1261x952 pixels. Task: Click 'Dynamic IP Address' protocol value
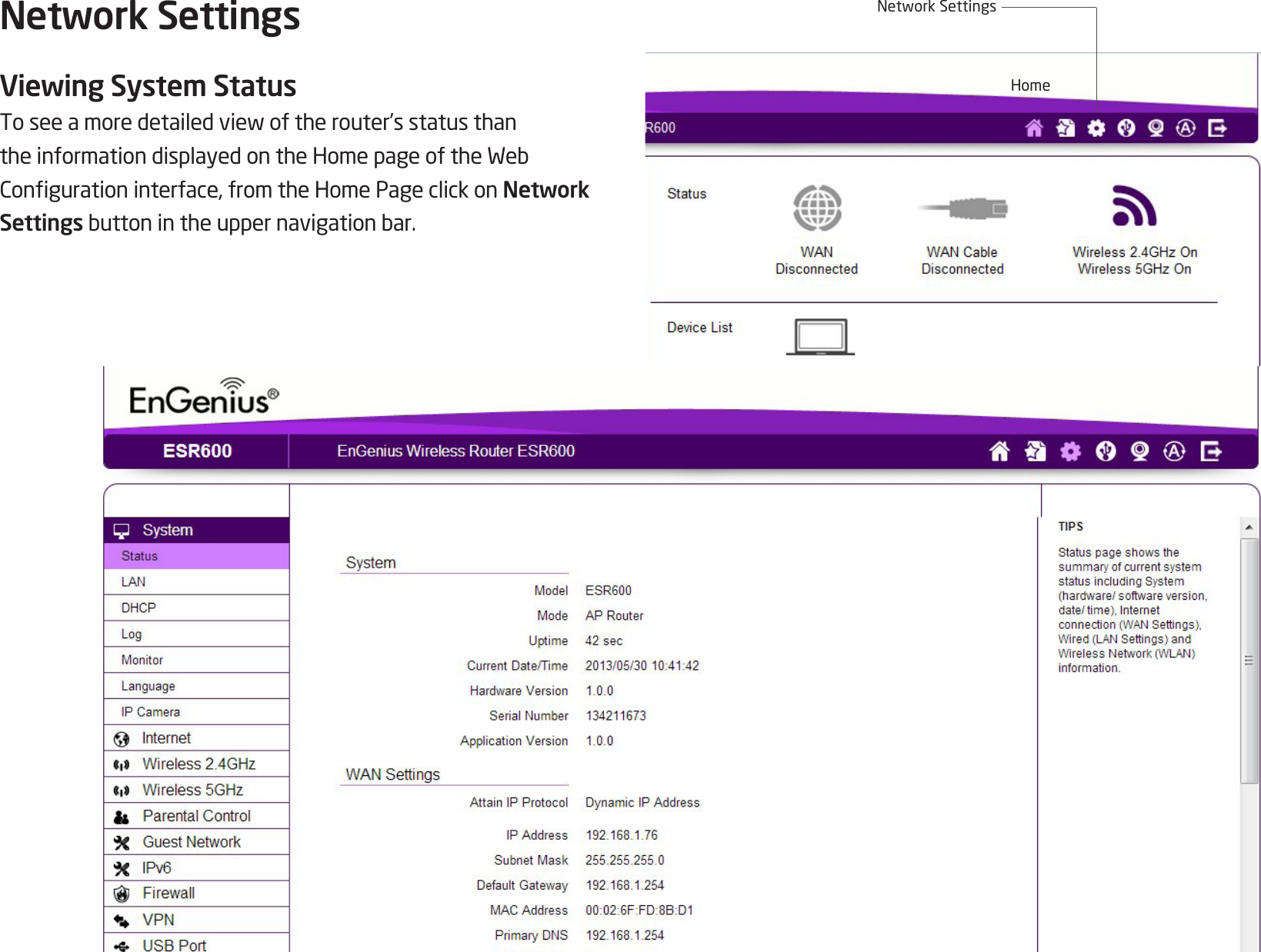pyautogui.click(x=642, y=803)
